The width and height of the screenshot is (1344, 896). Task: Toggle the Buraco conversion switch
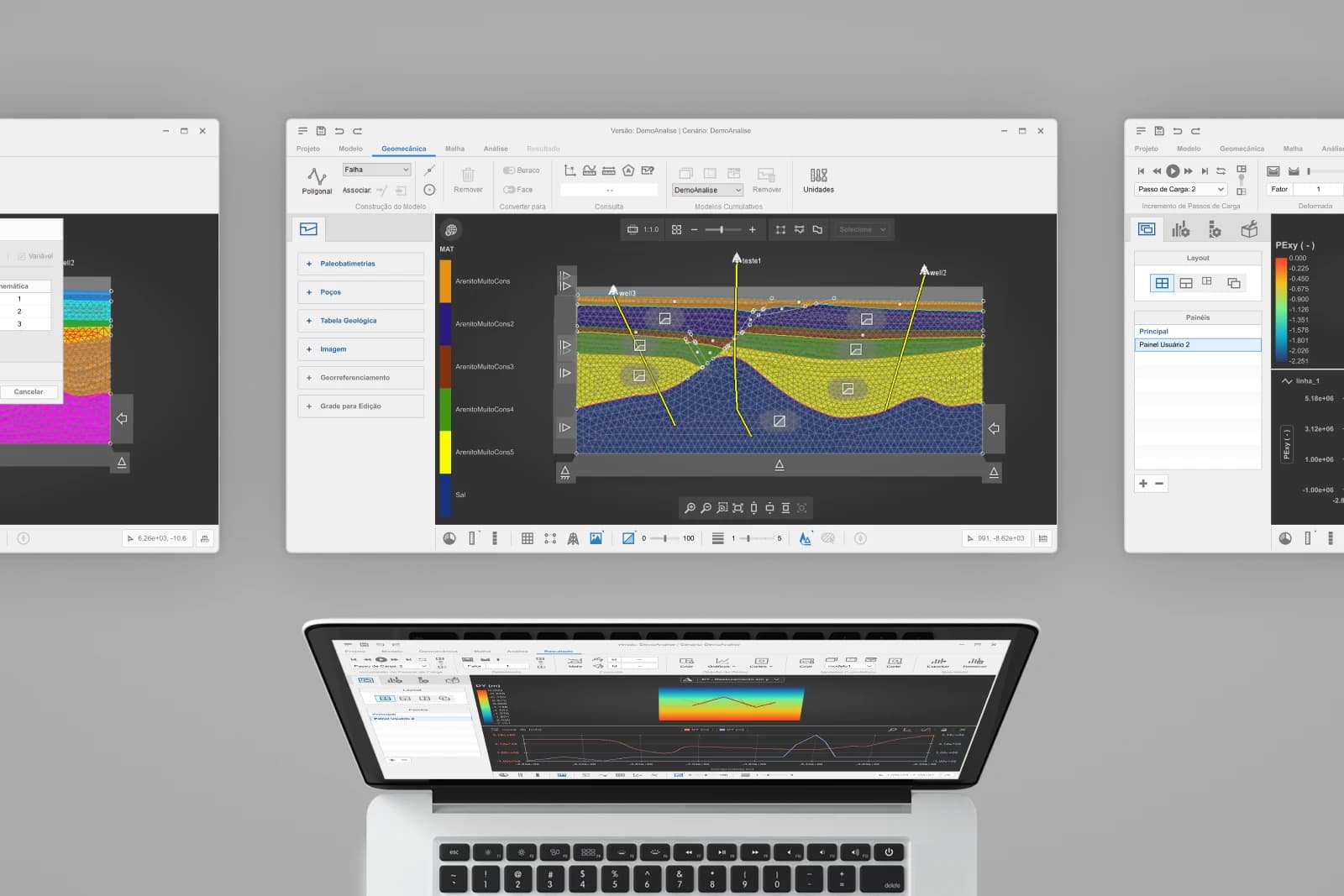click(x=522, y=170)
